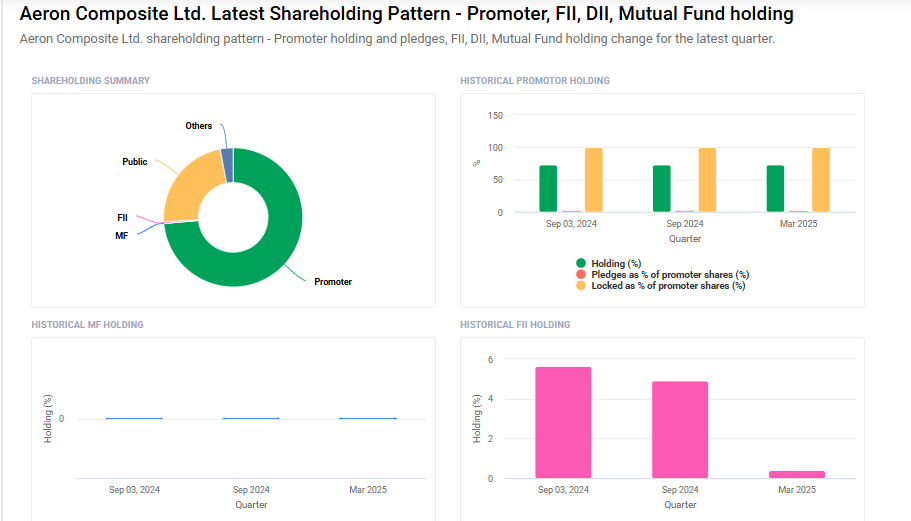Click the Promoter label on donut chart
The height and width of the screenshot is (521, 911).
pyautogui.click(x=333, y=282)
